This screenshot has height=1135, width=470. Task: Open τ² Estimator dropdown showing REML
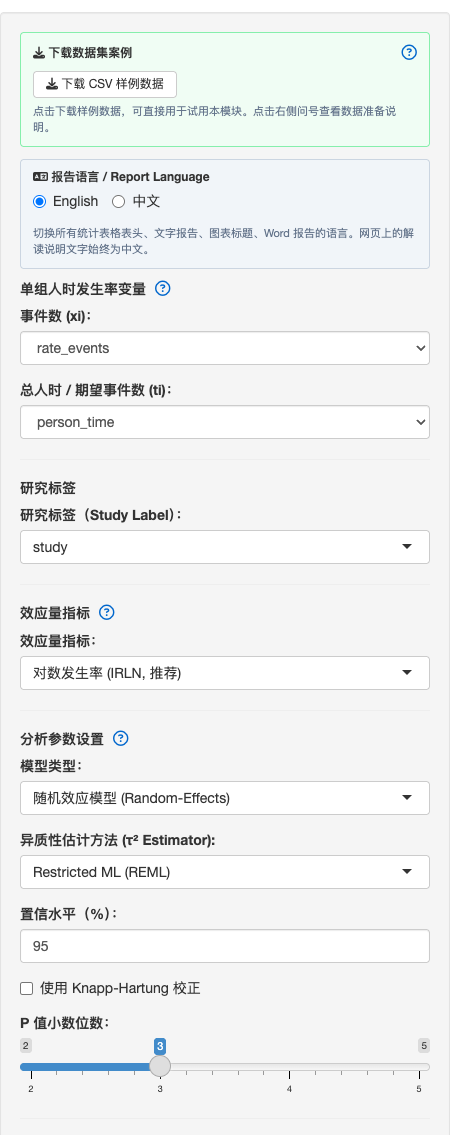point(224,872)
